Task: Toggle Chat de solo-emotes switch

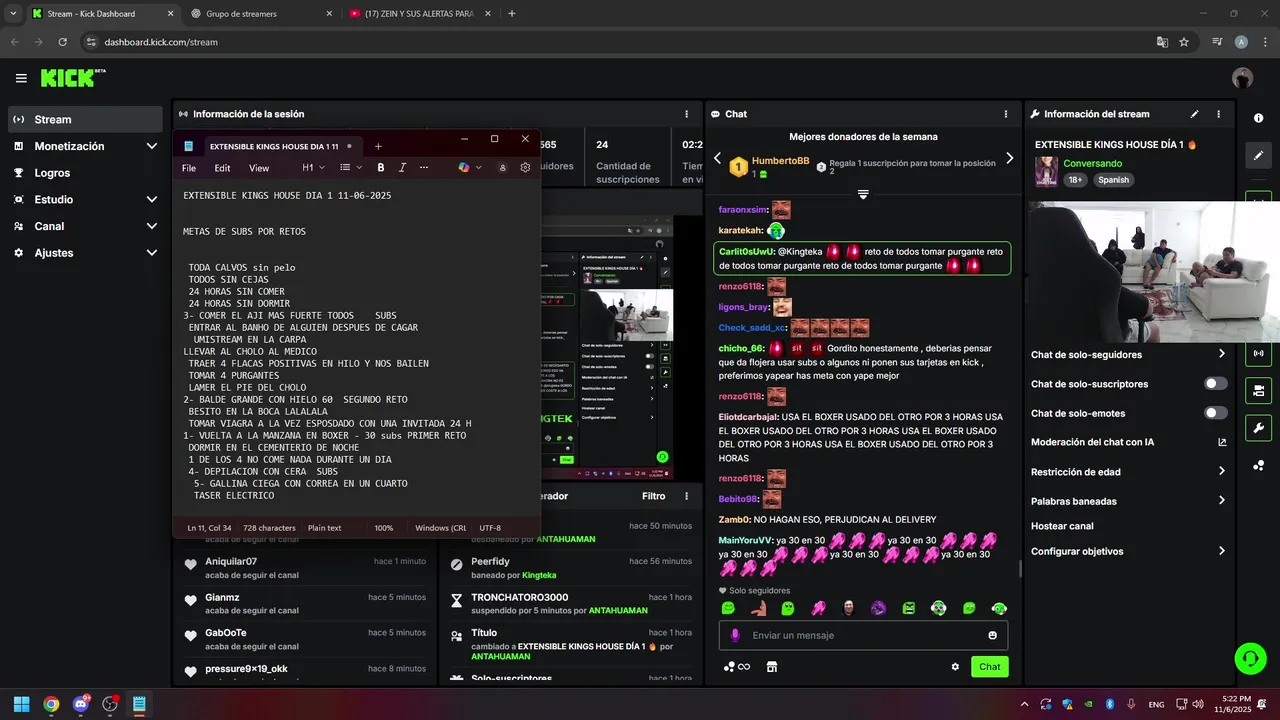Action: pos(1215,413)
